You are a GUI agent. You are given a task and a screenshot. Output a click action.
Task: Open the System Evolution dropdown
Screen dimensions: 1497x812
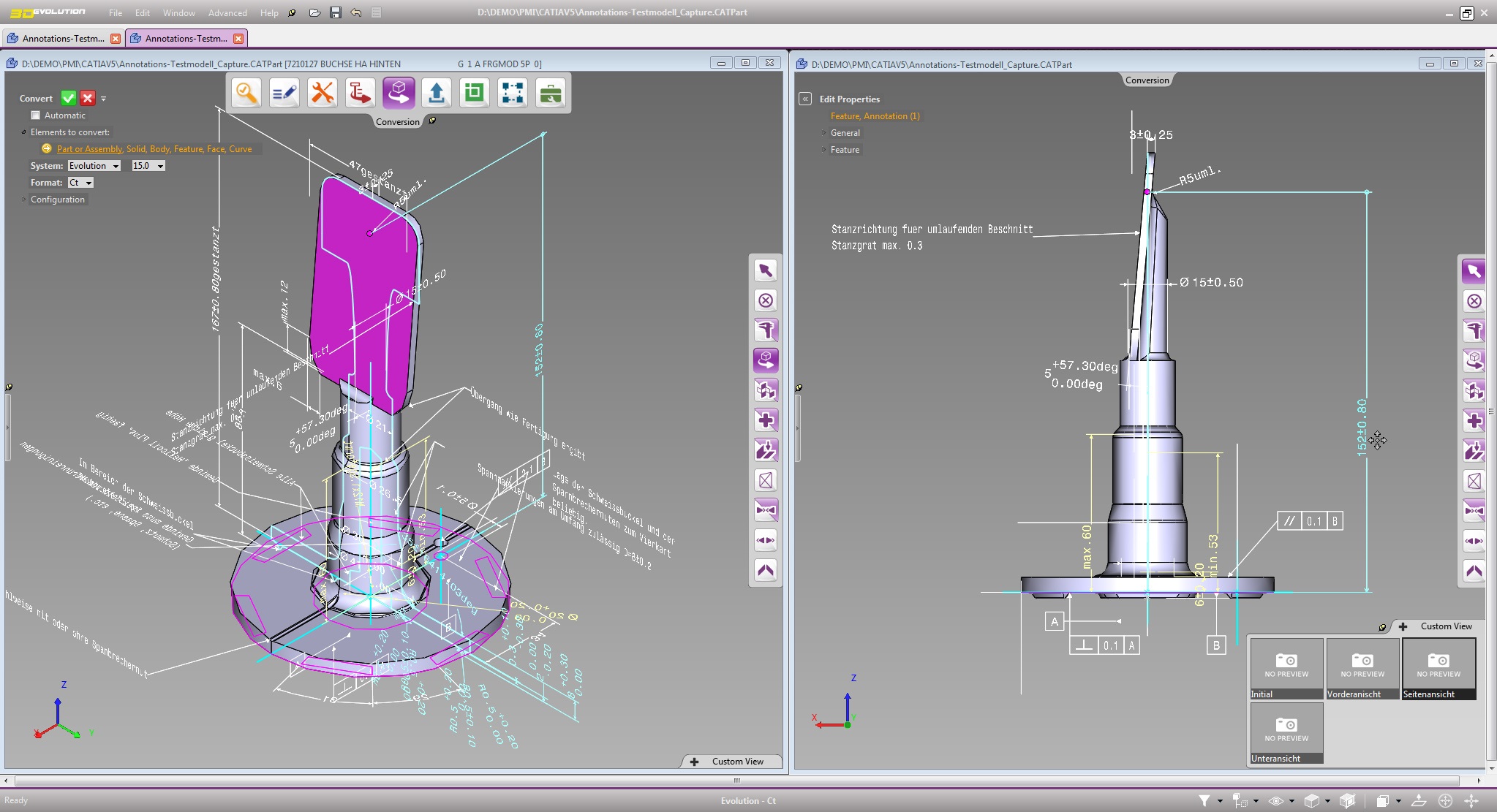click(94, 166)
